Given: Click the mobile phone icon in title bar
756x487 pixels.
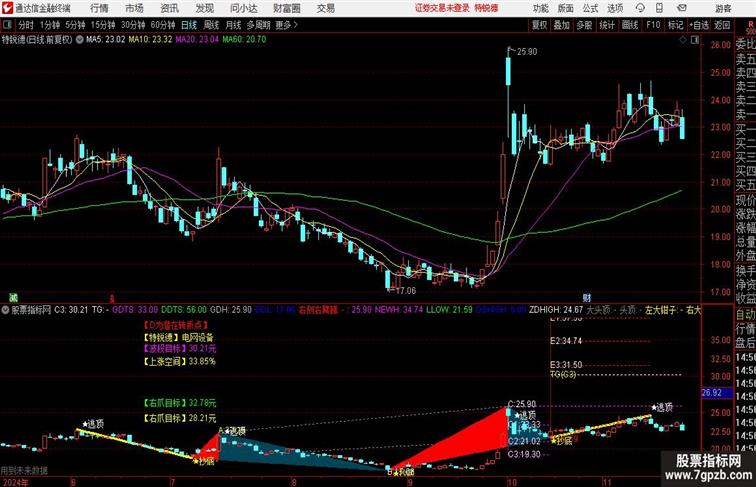Looking at the screenshot, I should 660,8.
